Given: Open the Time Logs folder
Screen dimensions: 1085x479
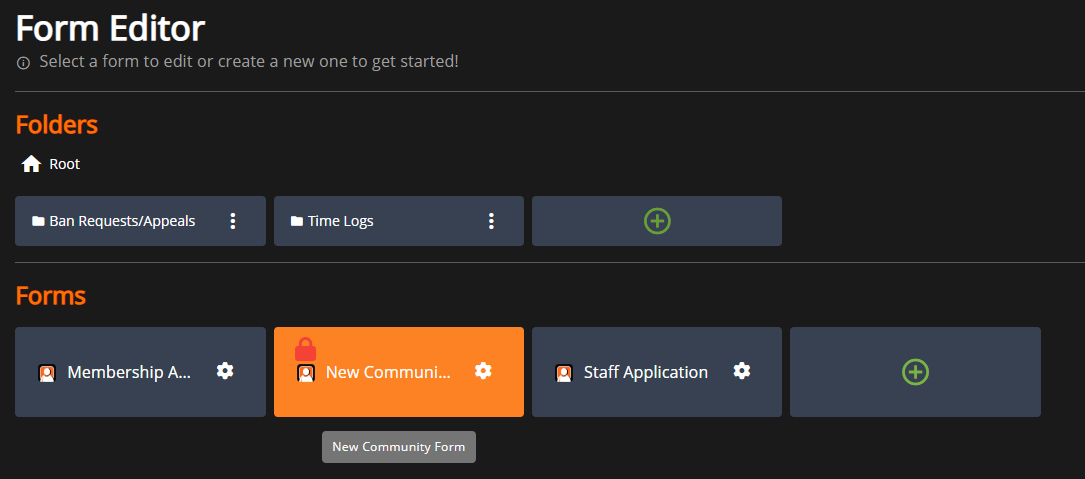Looking at the screenshot, I should tap(341, 221).
